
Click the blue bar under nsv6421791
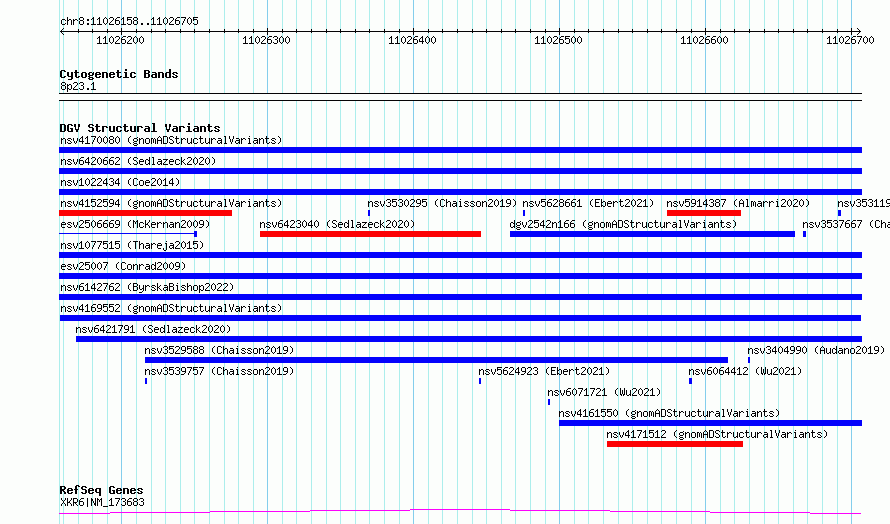pos(469,339)
